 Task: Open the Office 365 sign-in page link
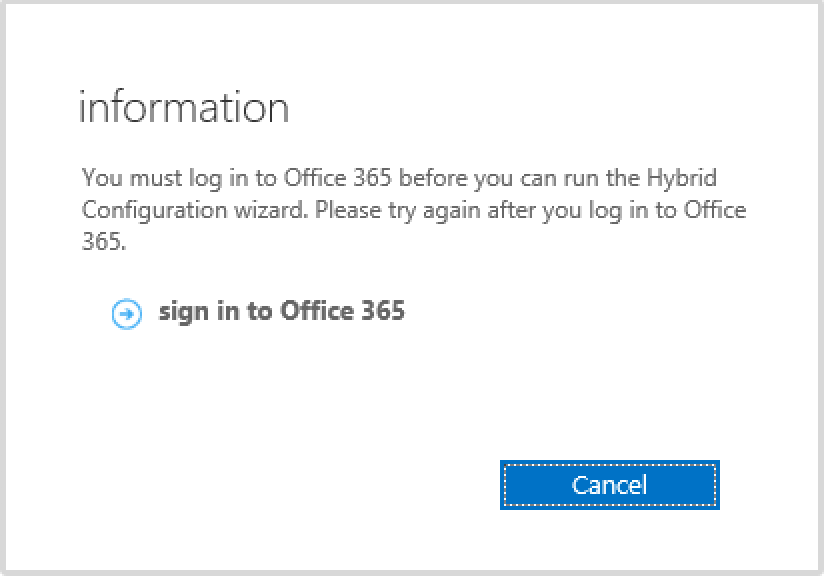(x=281, y=311)
